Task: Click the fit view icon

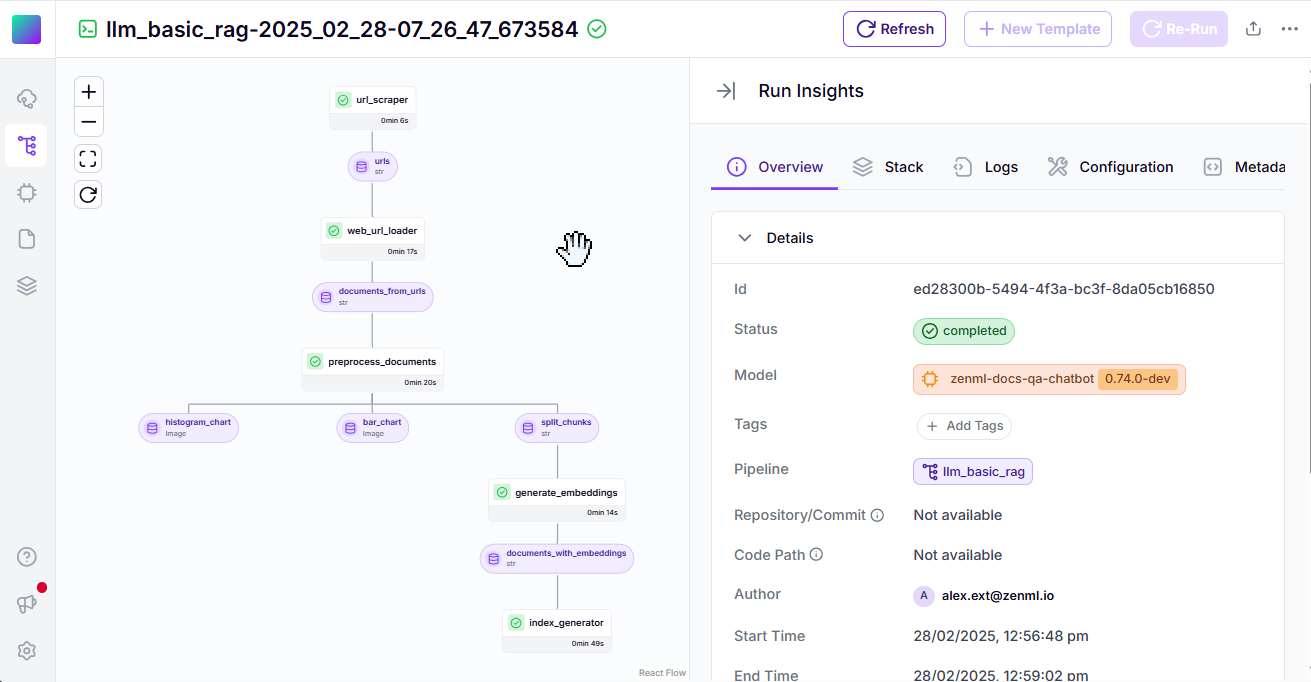Action: click(88, 159)
